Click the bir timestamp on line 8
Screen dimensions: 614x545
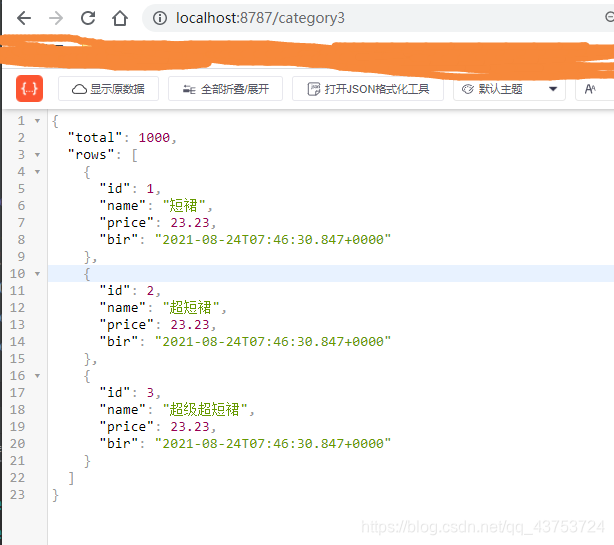pos(273,240)
